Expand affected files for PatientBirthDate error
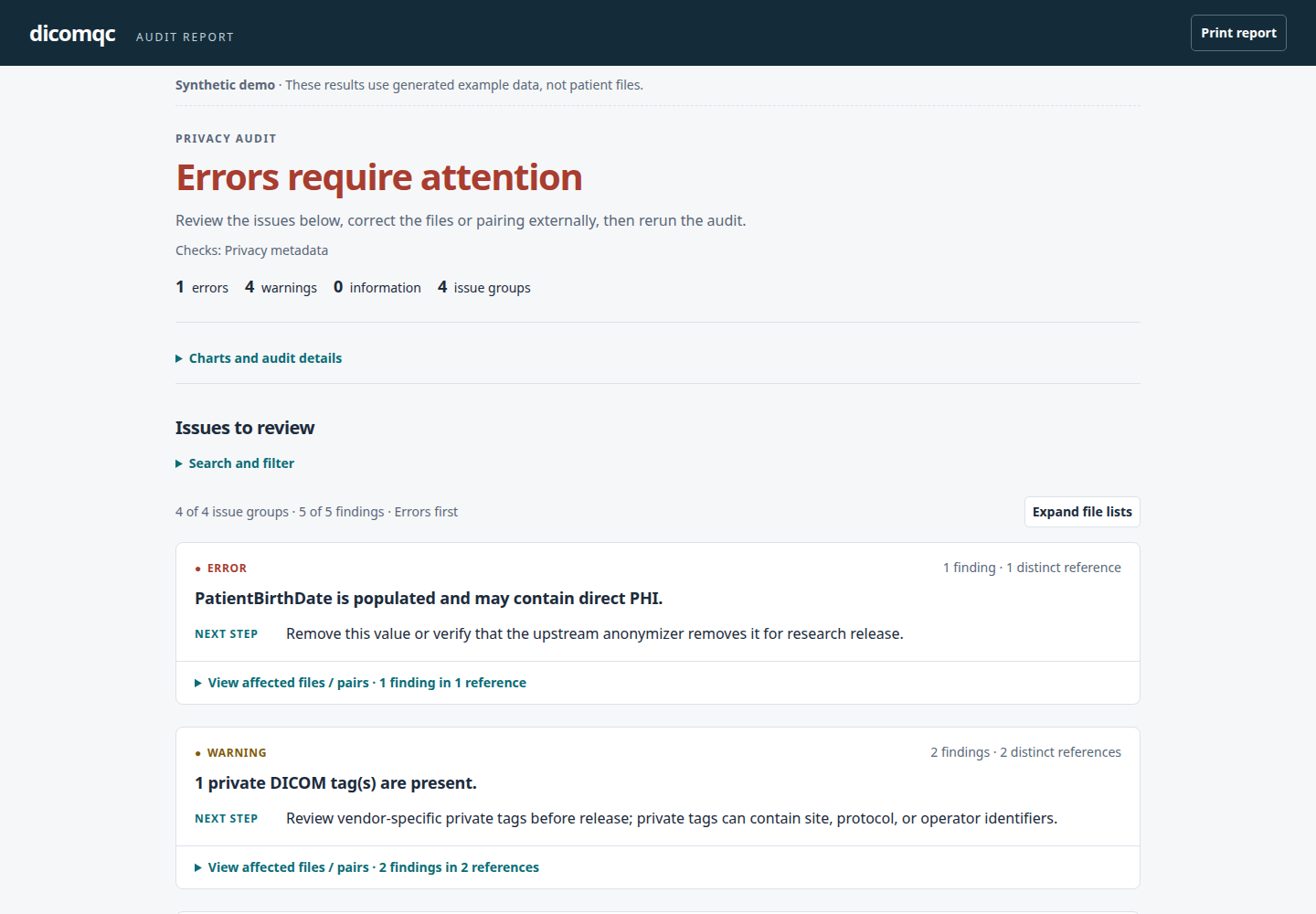 tap(361, 683)
